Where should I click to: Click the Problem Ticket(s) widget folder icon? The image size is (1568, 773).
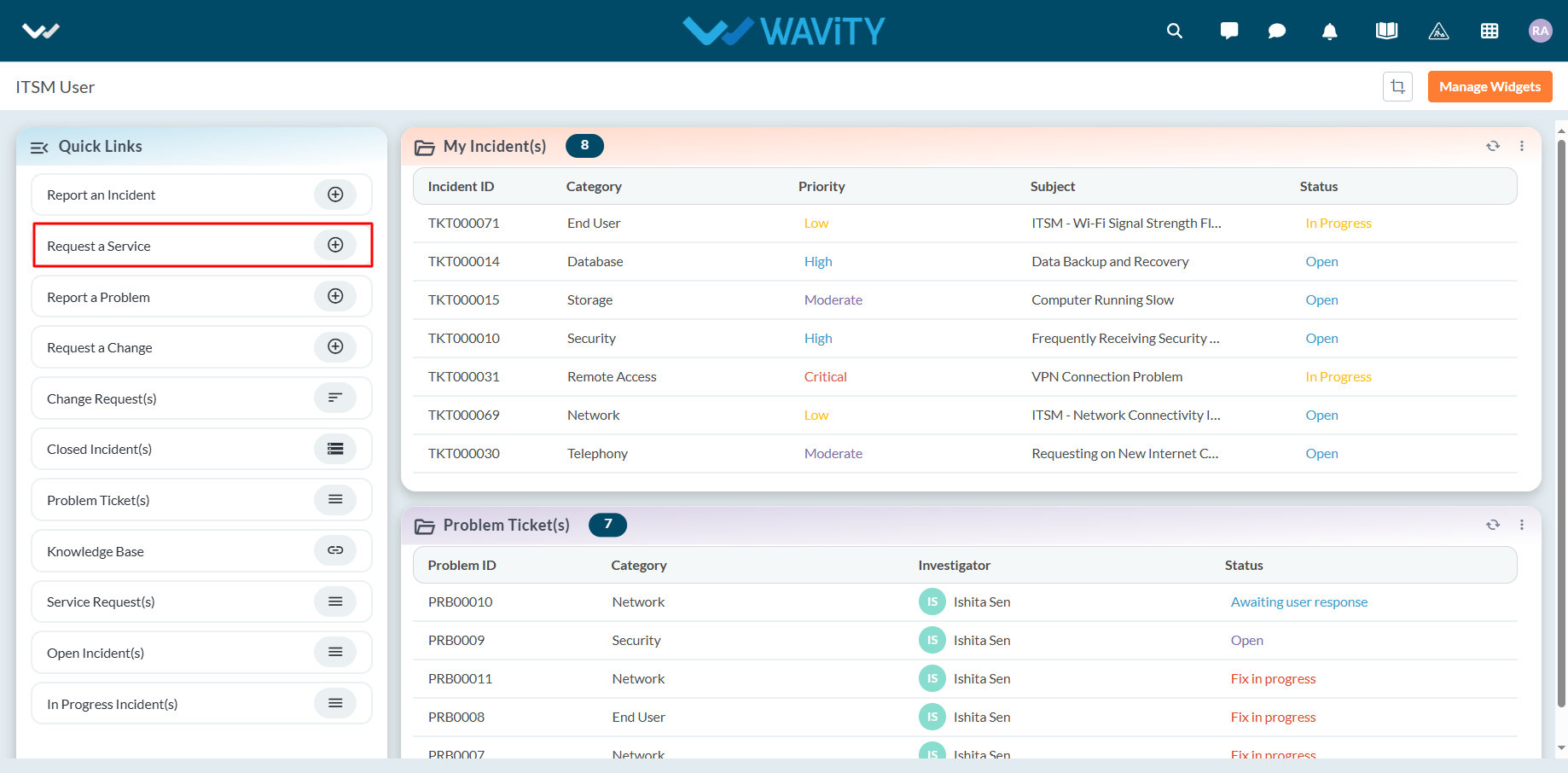424,526
